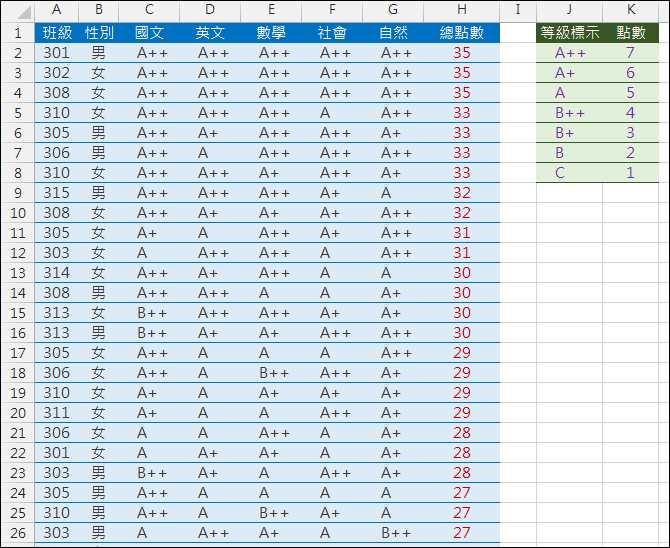Select points value 6 in column K
This screenshot has height=548, width=670.
pos(631,73)
